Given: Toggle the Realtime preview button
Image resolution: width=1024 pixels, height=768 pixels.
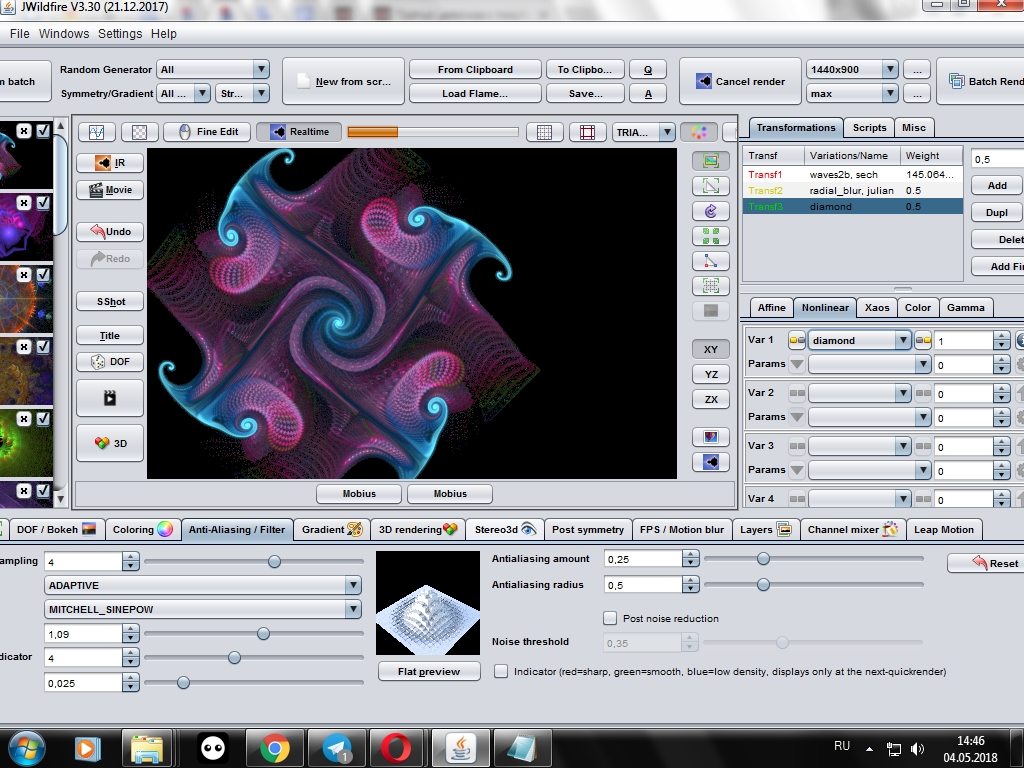Looking at the screenshot, I should point(299,132).
